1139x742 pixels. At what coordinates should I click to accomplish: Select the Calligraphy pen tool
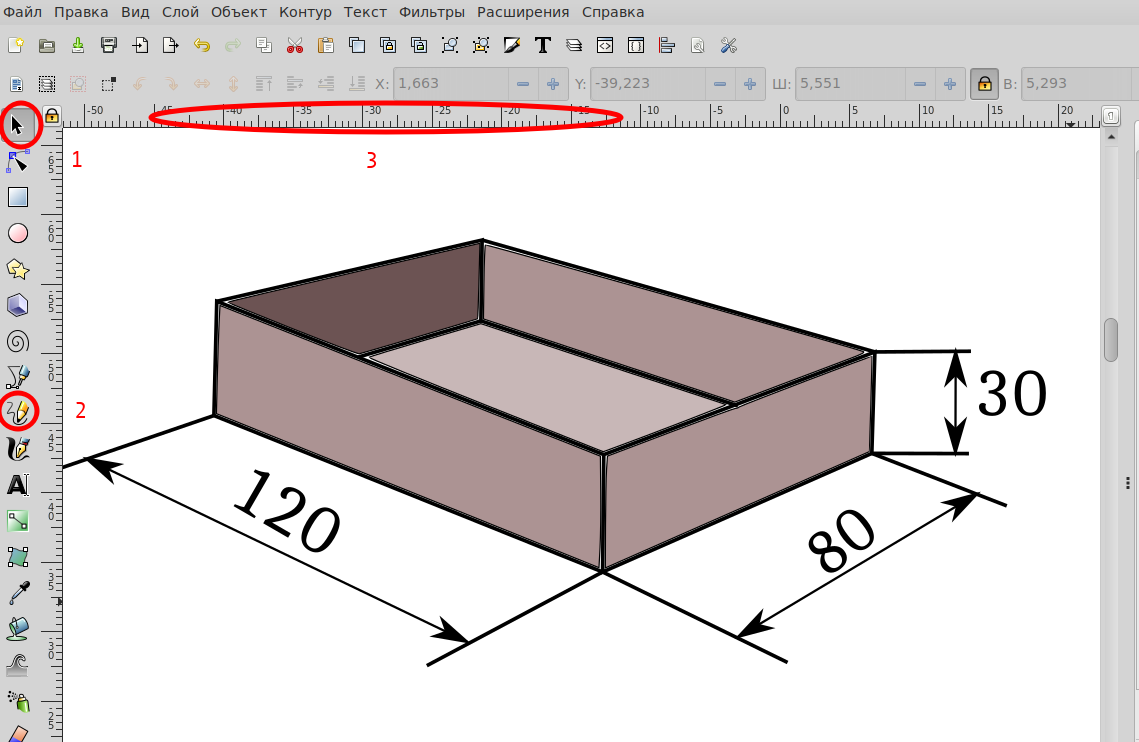[x=17, y=448]
